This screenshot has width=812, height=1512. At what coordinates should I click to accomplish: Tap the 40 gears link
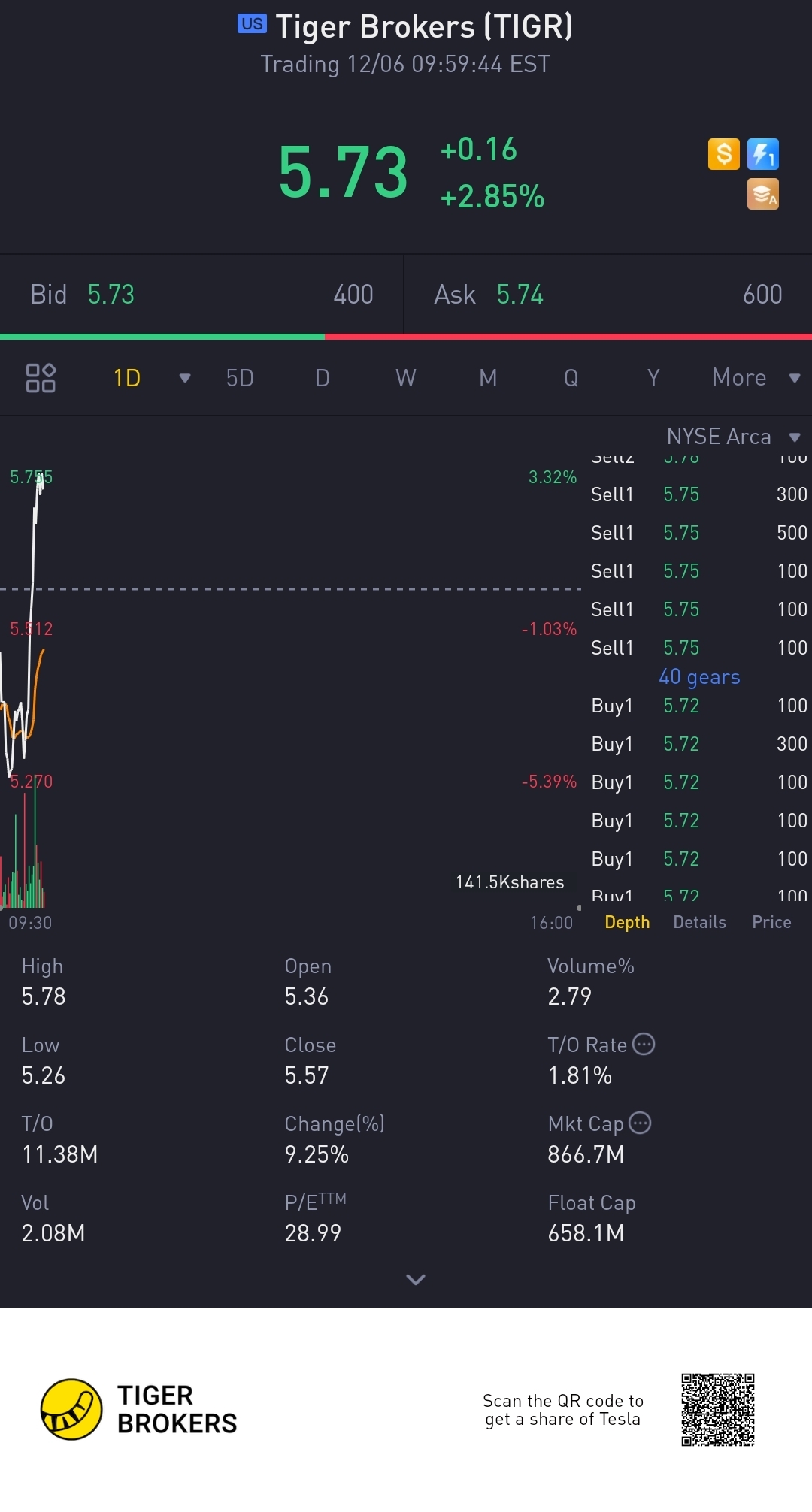coord(699,677)
